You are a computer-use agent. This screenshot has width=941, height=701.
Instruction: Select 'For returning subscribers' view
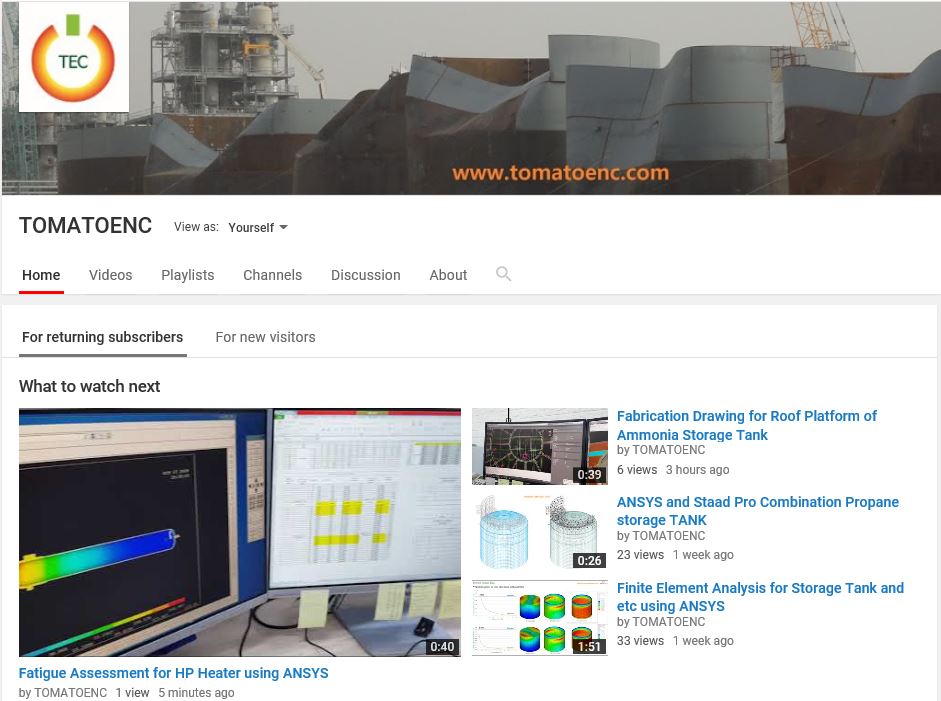point(103,337)
